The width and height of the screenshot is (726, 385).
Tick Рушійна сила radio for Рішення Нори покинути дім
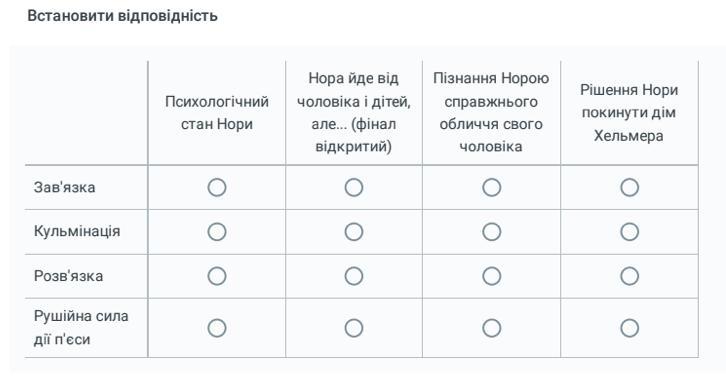pyautogui.click(x=629, y=328)
